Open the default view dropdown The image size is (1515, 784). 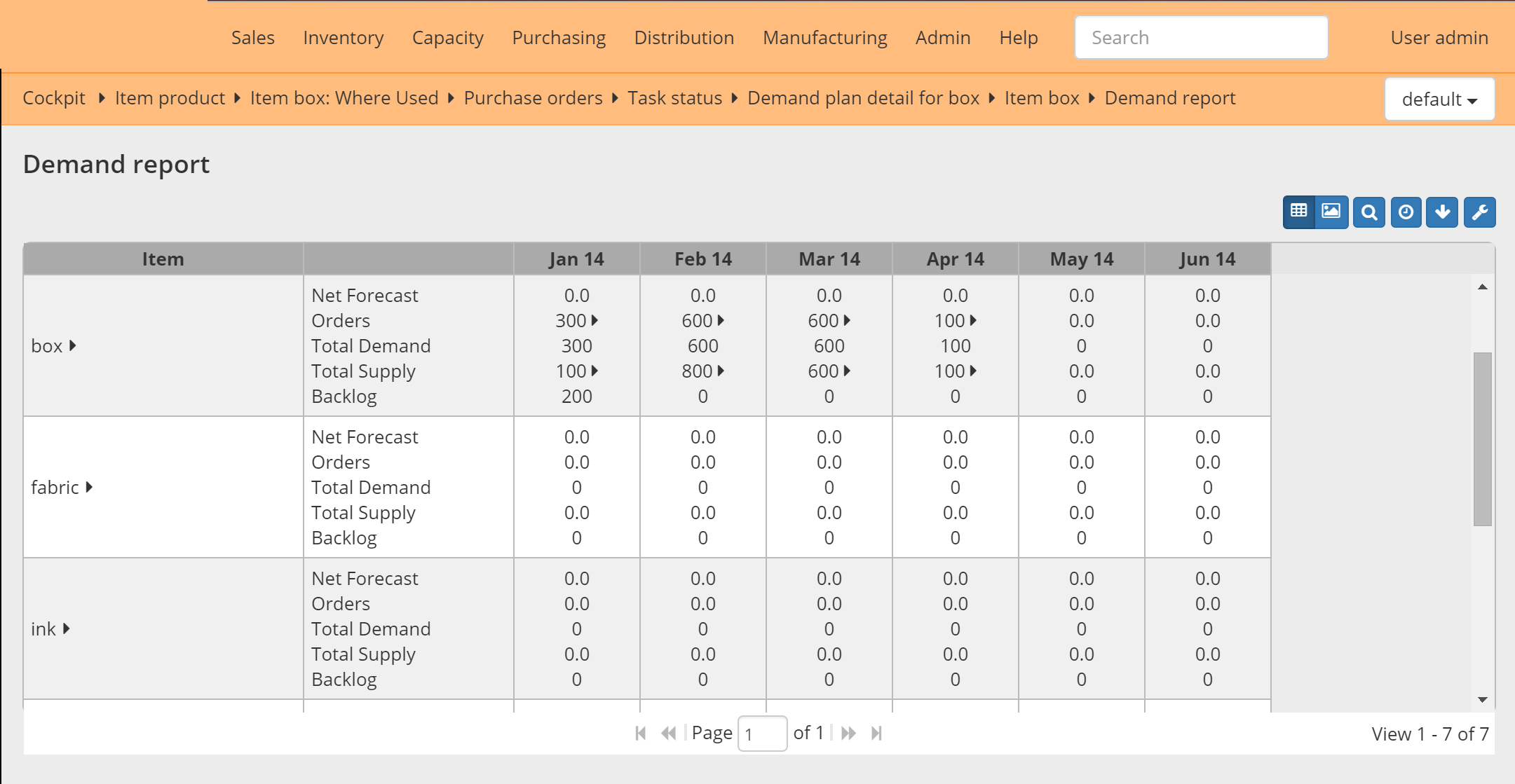(1439, 99)
